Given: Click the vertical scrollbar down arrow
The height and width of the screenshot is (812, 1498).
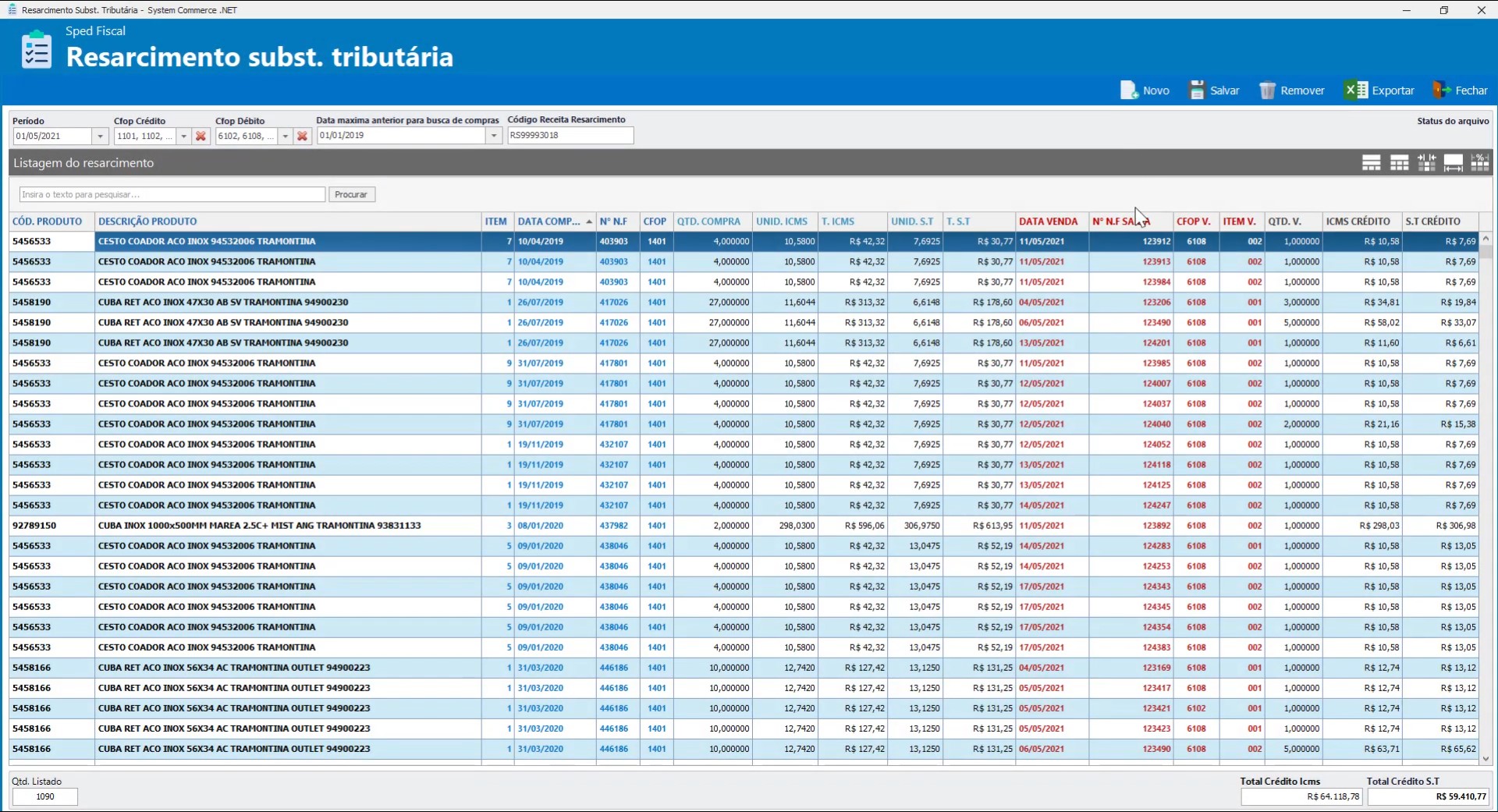Looking at the screenshot, I should (1486, 758).
